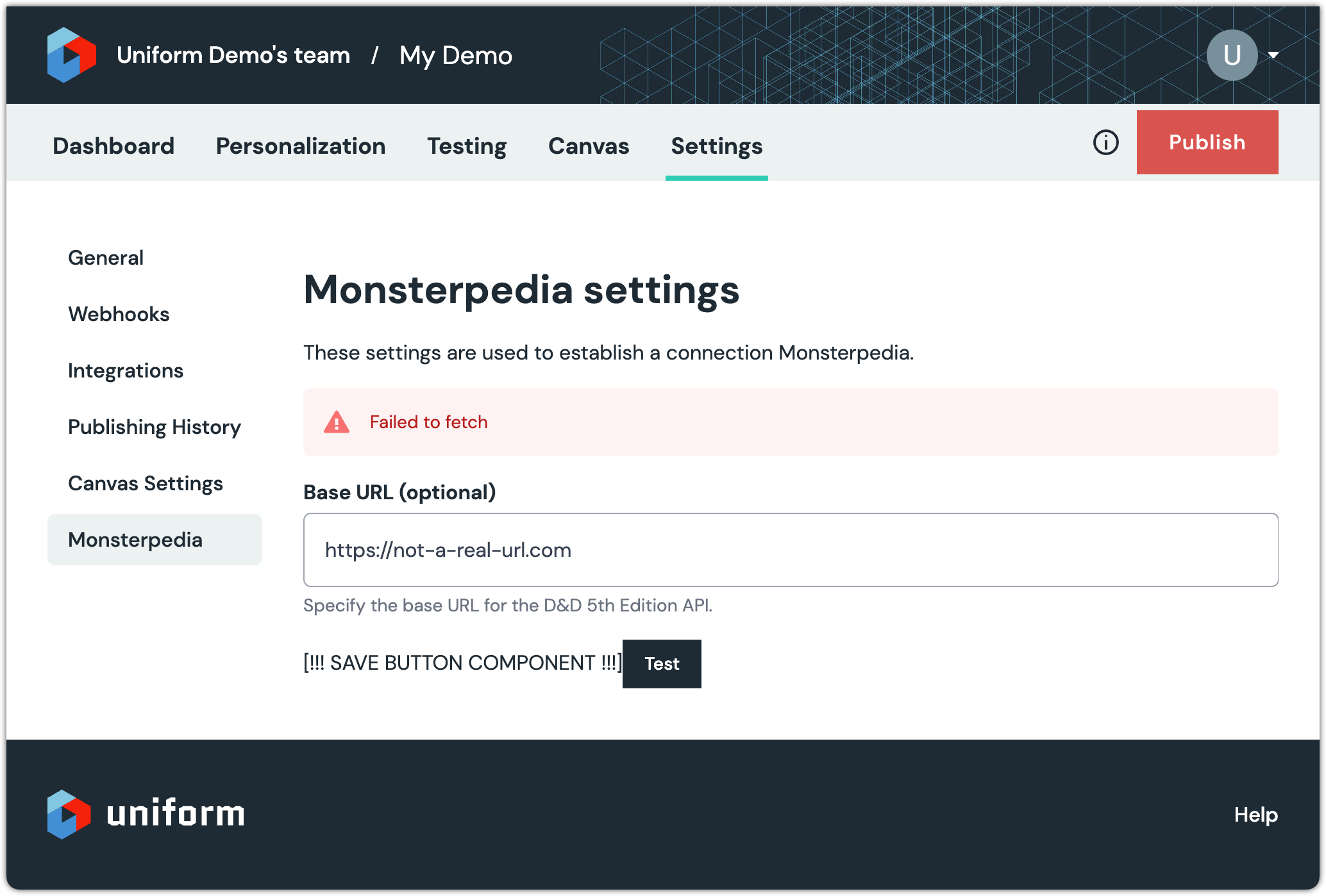
Task: Open General settings in sidebar
Action: 106,258
